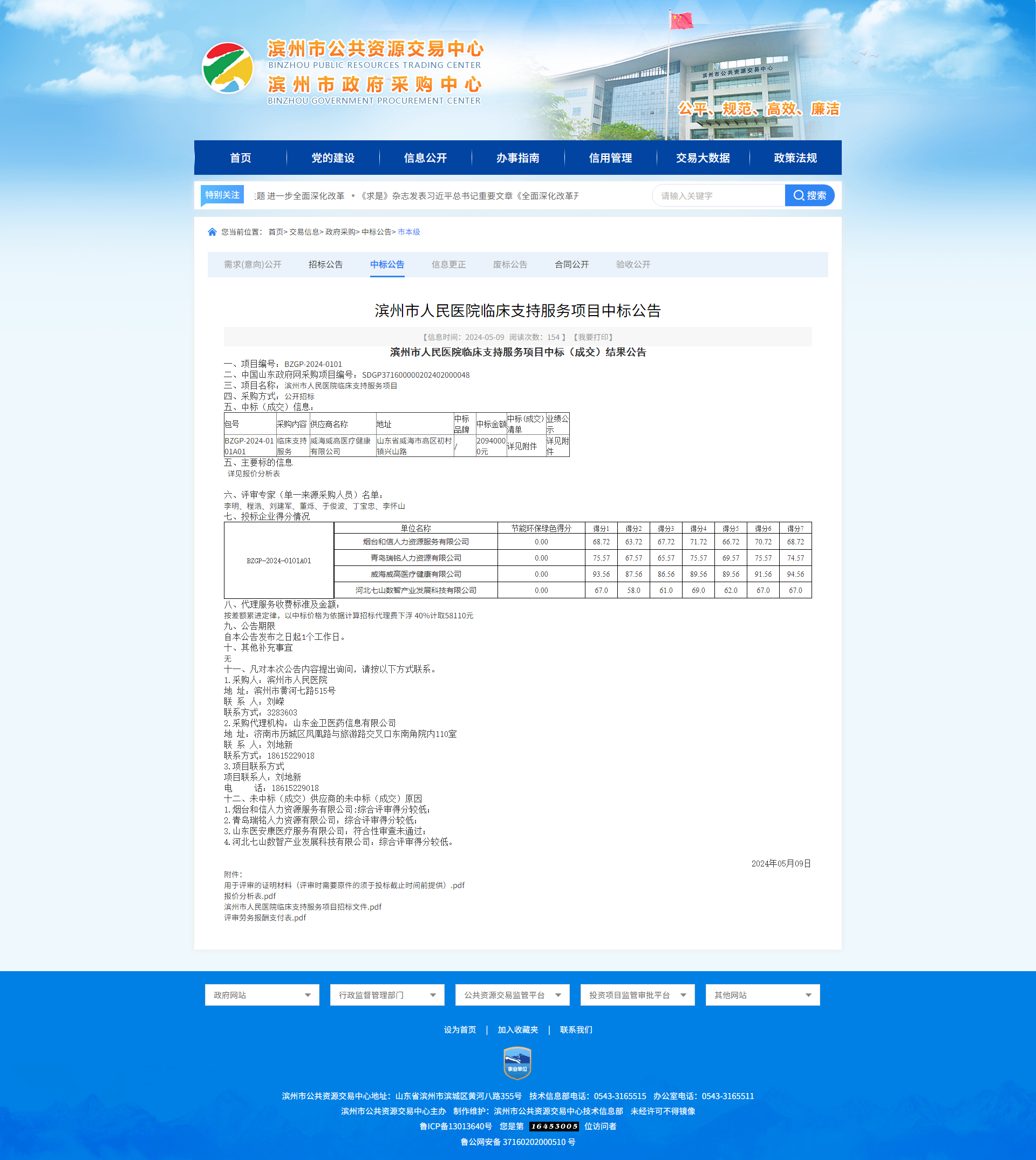The width and height of the screenshot is (1036, 1160).
Task: Open the 报价分析表.pdf attachment
Action: click(249, 896)
